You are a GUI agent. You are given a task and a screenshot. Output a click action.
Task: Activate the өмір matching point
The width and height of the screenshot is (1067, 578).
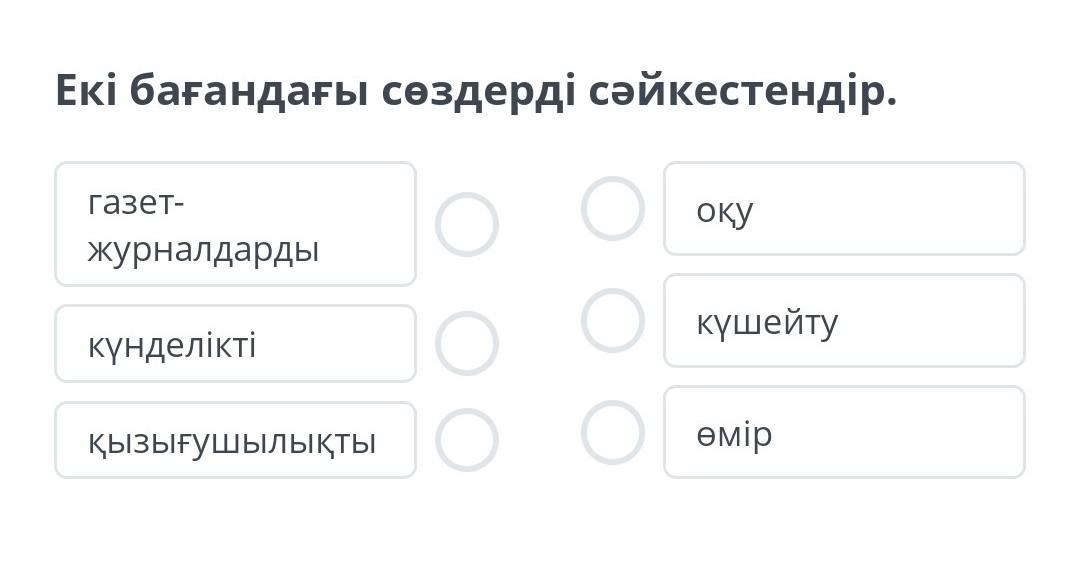tap(612, 432)
